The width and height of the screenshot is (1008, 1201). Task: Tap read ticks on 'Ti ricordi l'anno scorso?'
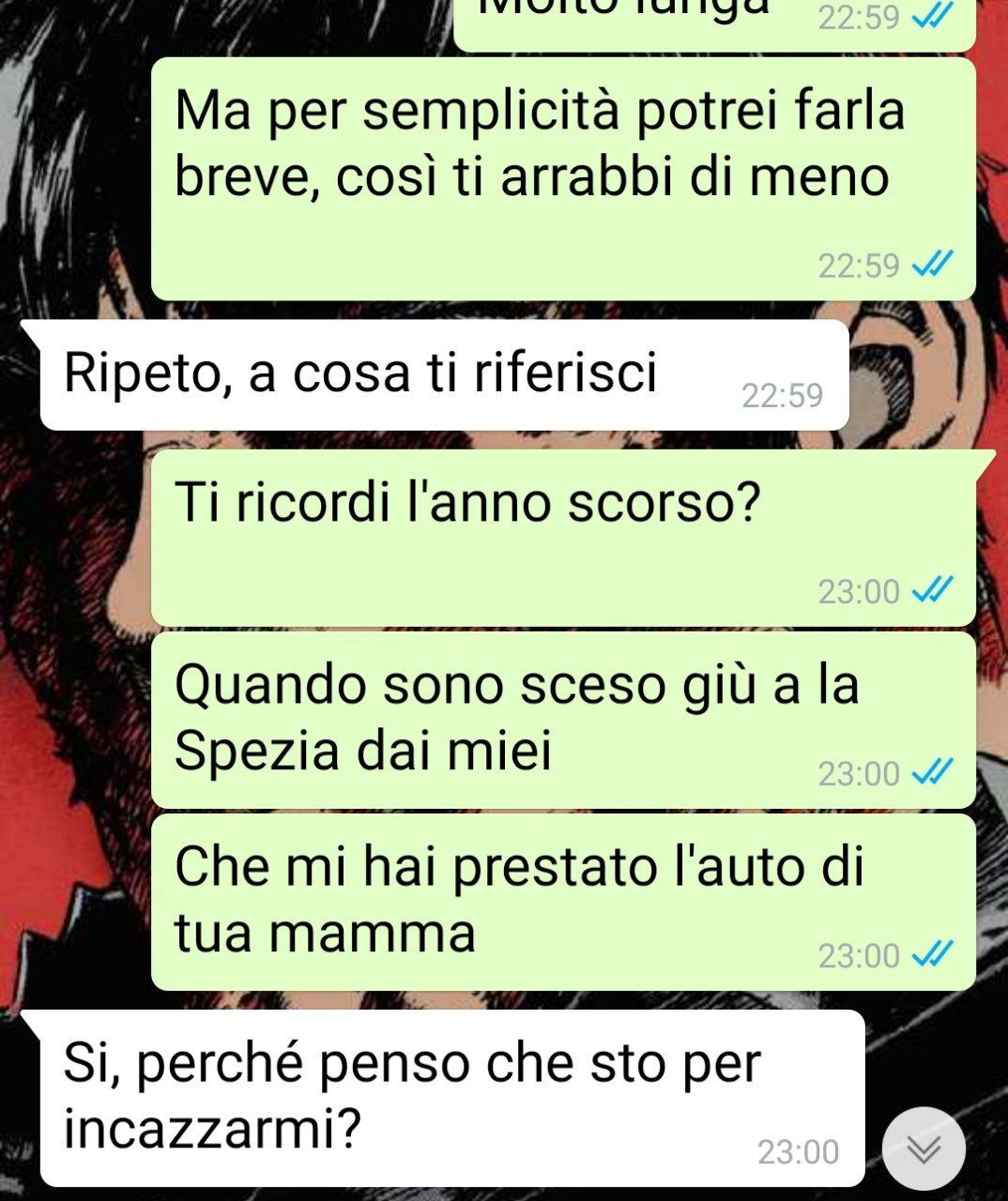point(933,590)
